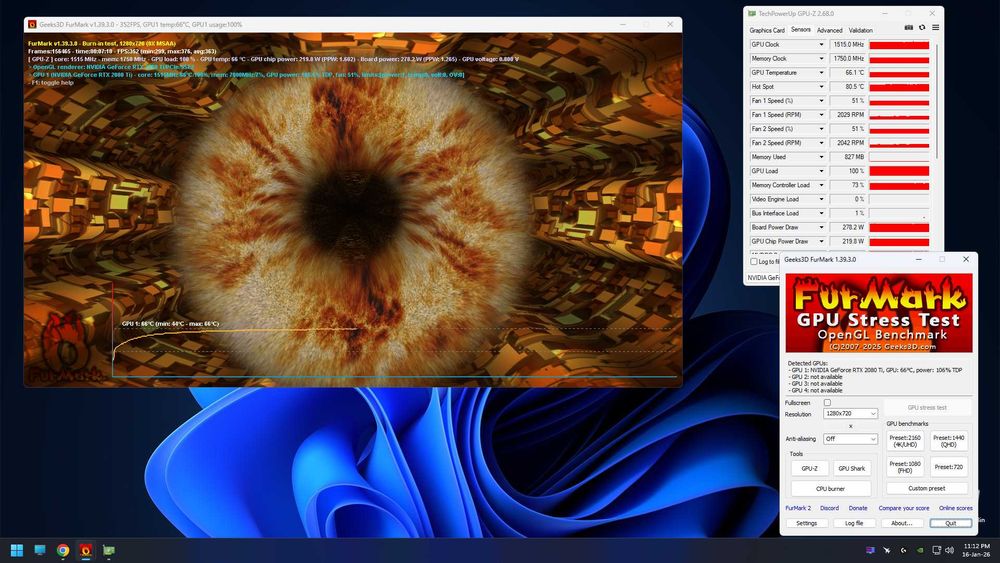Click the GPU Load red graph bar
Image resolution: width=1000 pixels, height=563 pixels.
click(x=899, y=171)
